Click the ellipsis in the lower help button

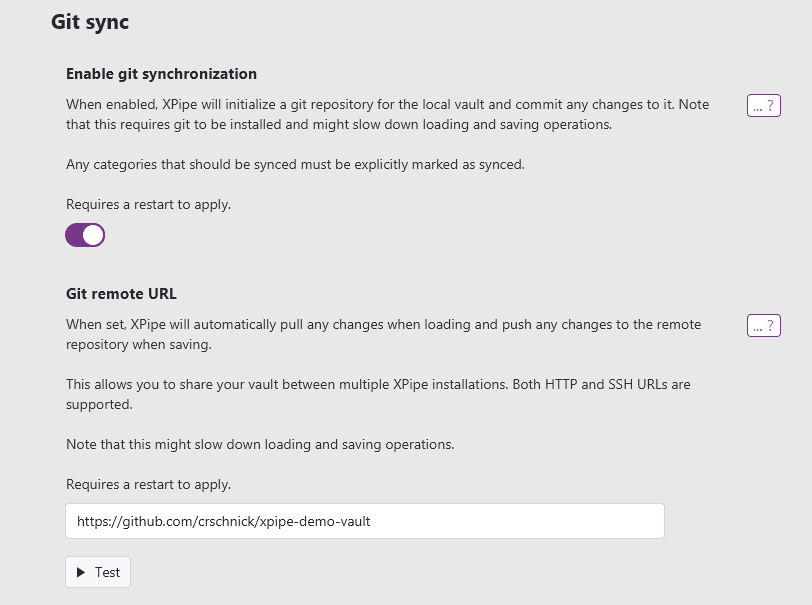(758, 326)
